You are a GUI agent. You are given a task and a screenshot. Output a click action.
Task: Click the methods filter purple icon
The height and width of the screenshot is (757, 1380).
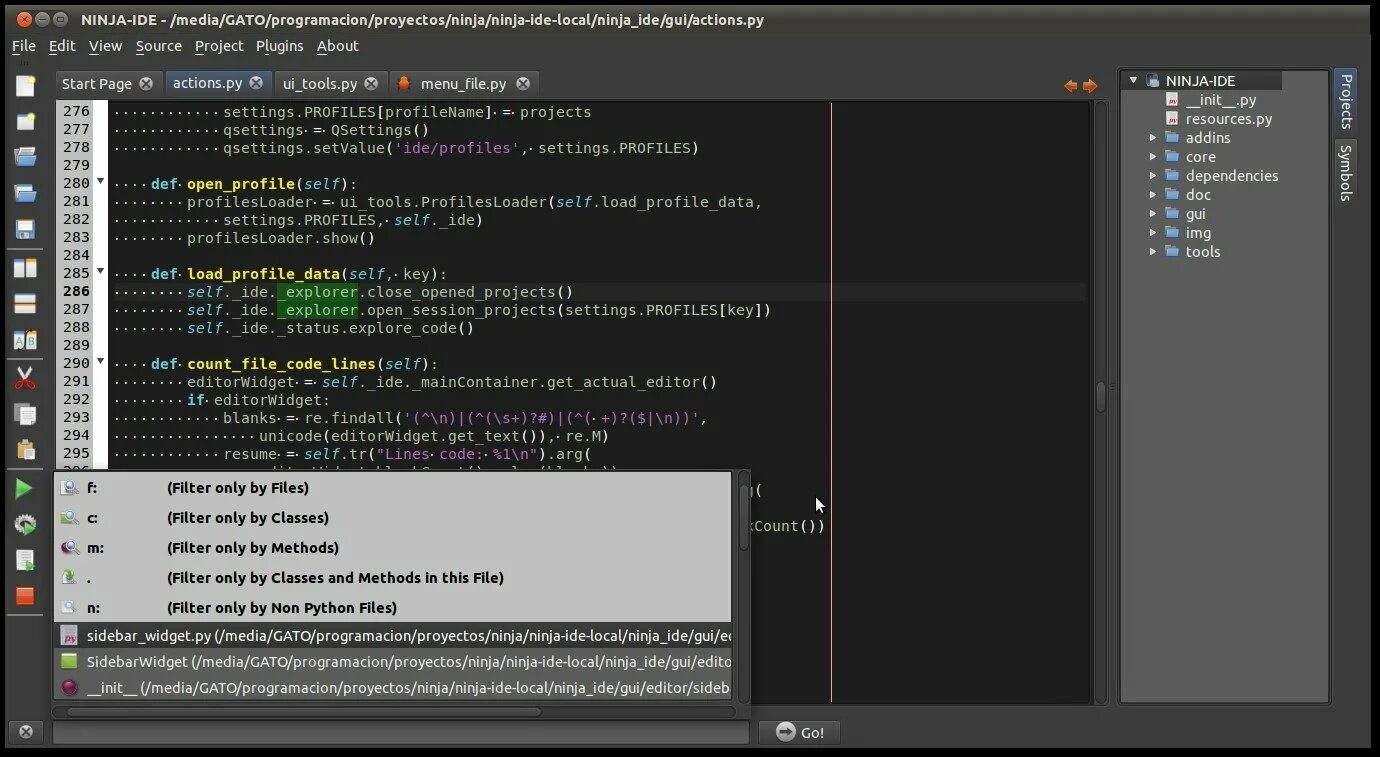[x=69, y=548]
